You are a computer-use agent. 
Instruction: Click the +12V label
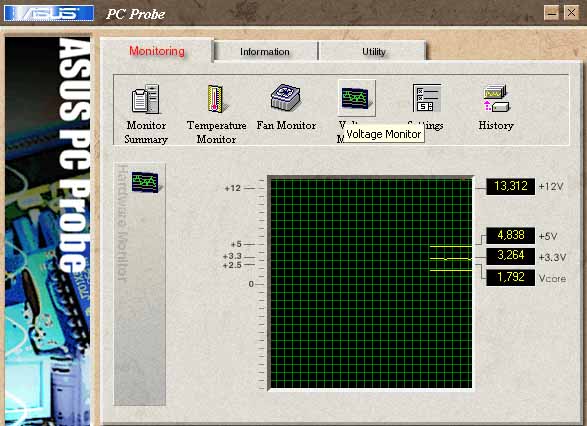click(x=551, y=186)
